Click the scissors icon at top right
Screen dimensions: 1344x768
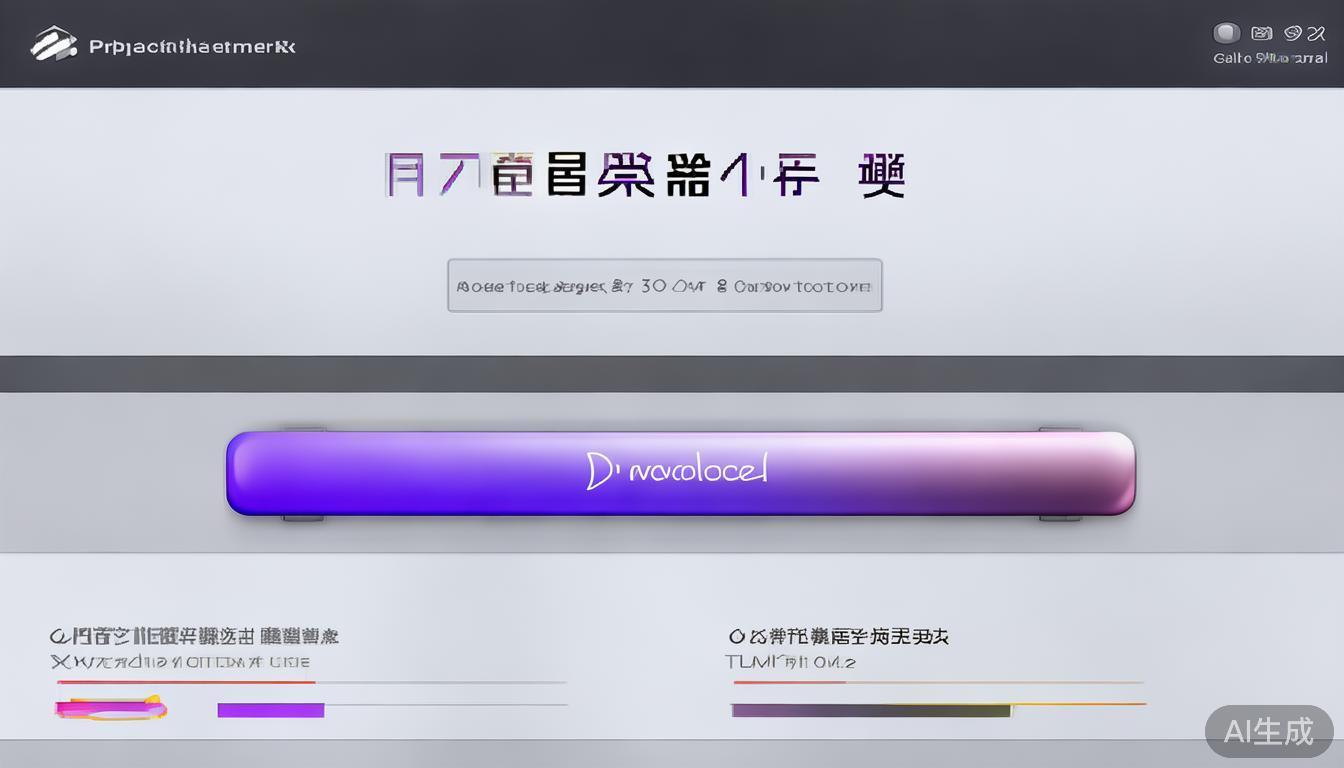[x=1323, y=33]
